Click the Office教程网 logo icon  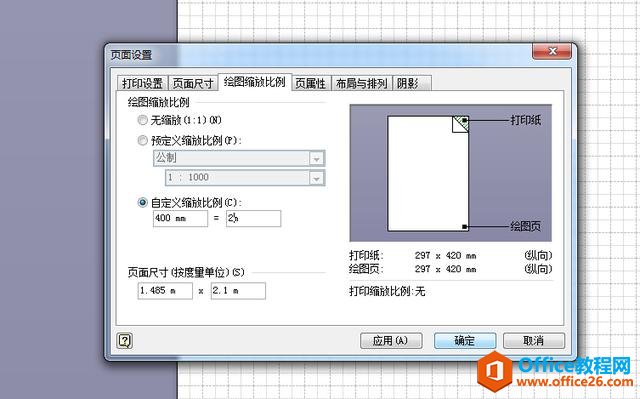(x=495, y=372)
